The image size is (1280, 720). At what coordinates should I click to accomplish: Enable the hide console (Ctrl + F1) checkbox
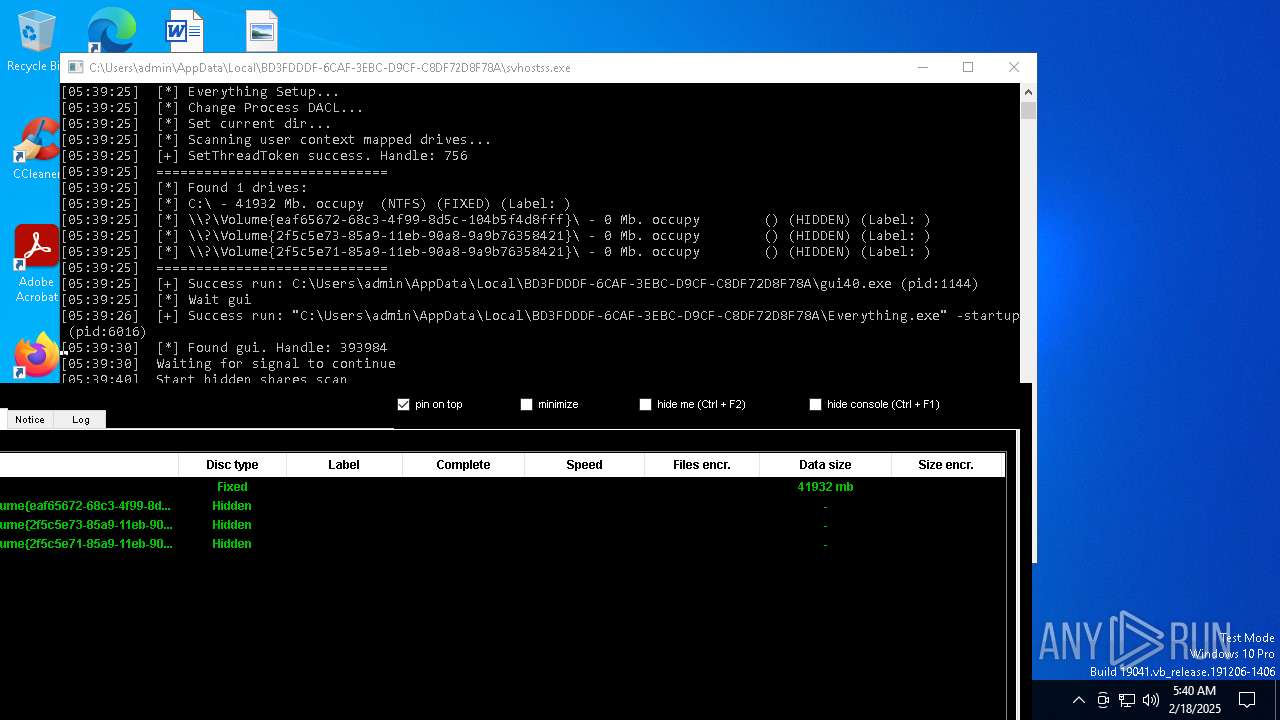click(816, 404)
